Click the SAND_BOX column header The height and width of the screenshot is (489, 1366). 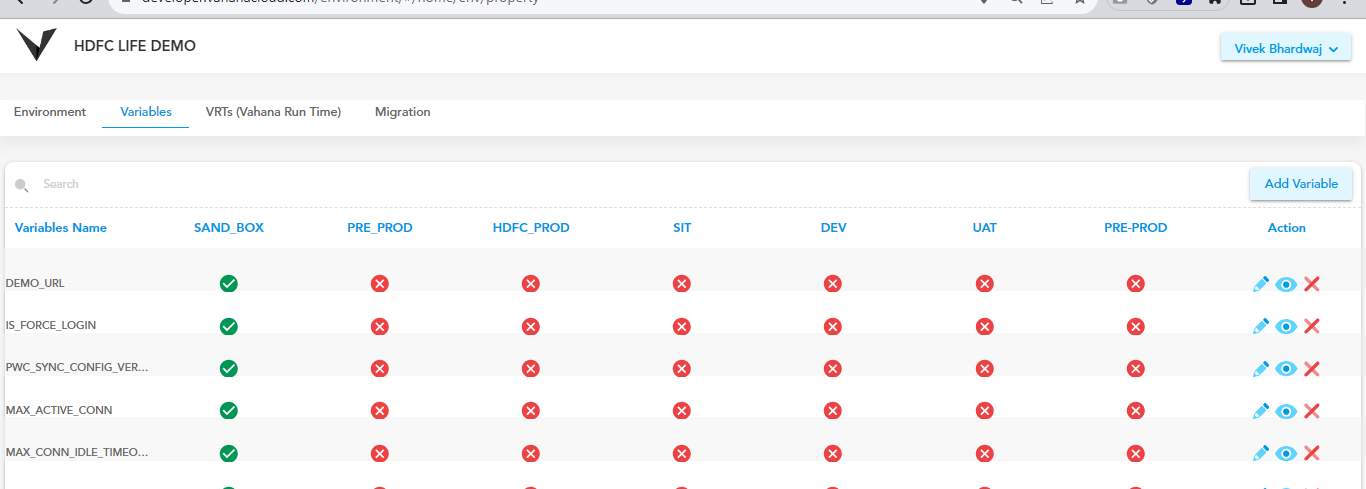229,228
